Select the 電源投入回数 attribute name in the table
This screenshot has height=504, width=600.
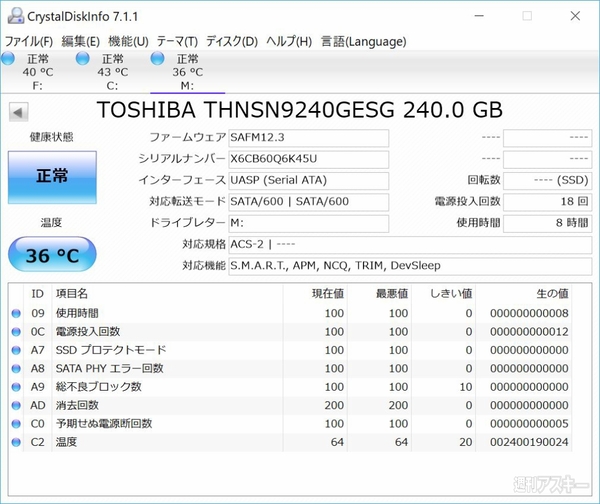click(88, 332)
